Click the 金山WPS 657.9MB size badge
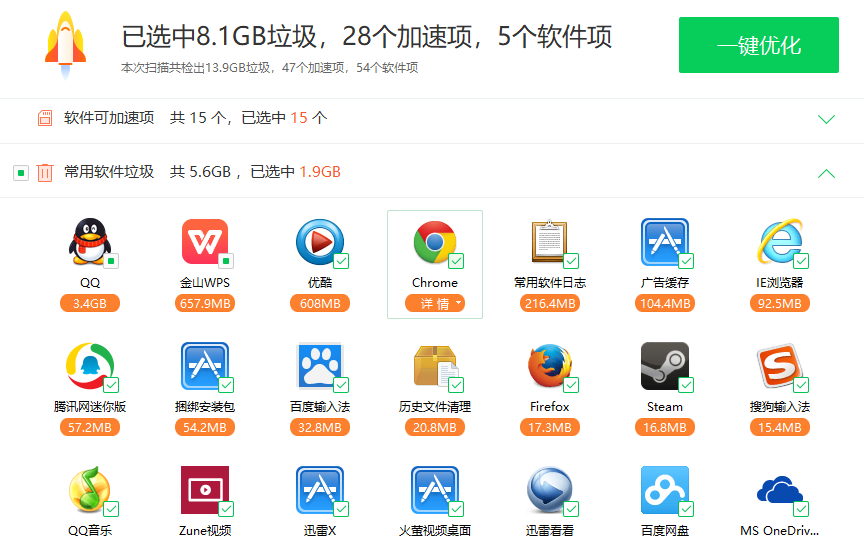This screenshot has height=541, width=864. click(x=204, y=304)
